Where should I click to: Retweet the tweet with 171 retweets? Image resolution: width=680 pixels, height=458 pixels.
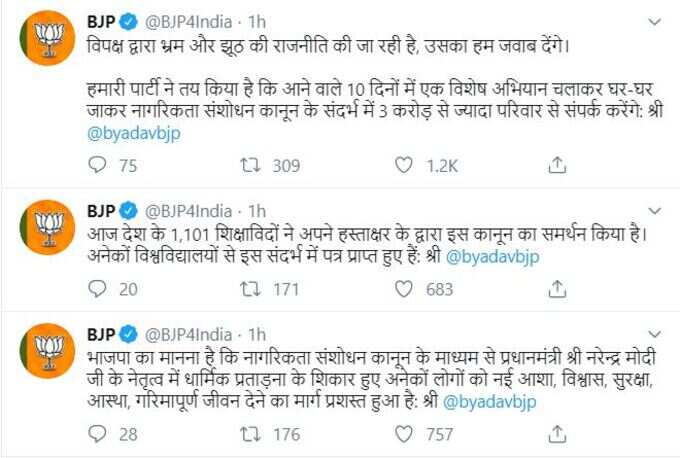251,289
